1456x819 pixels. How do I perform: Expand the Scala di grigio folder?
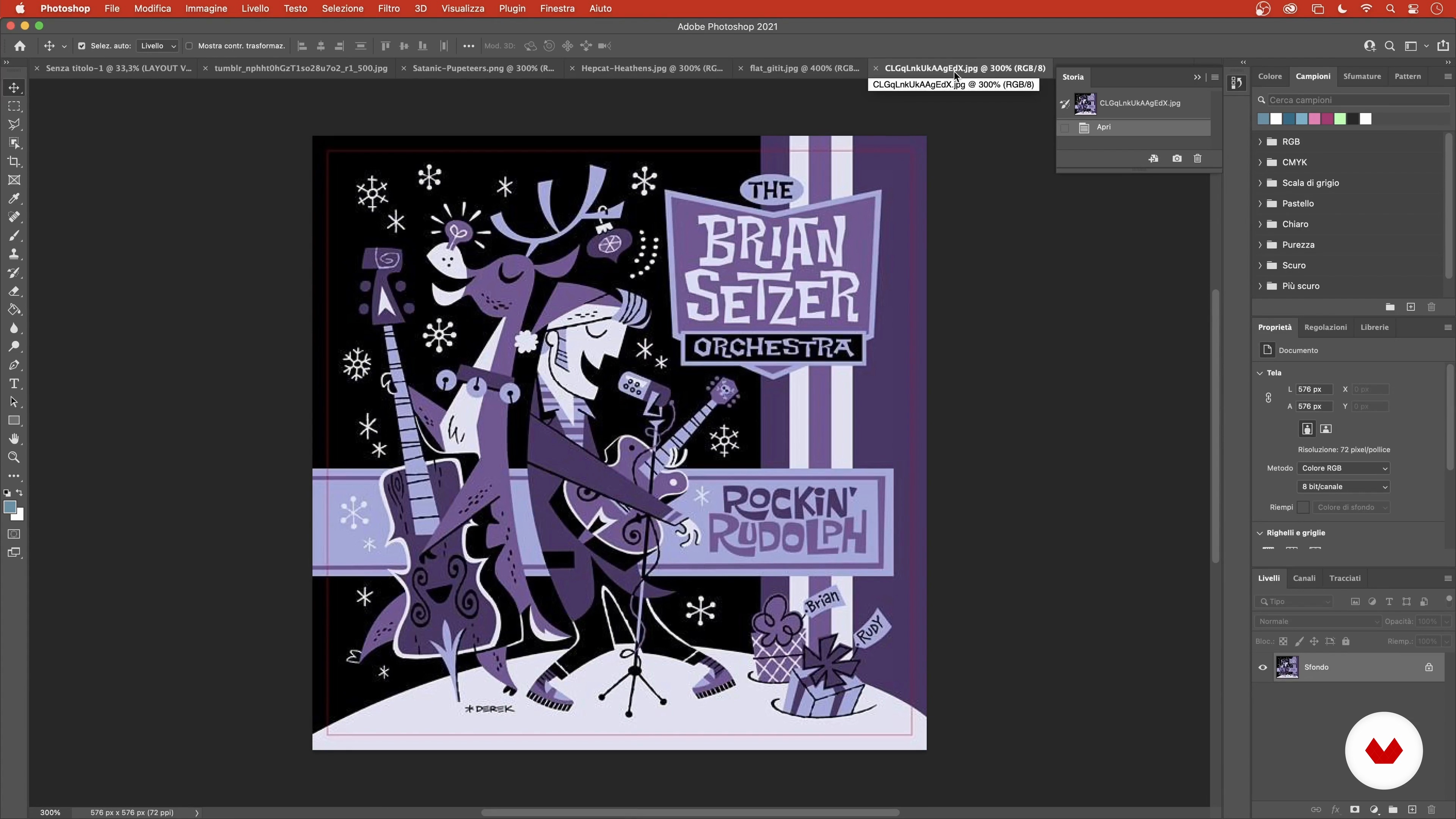[x=1260, y=183]
